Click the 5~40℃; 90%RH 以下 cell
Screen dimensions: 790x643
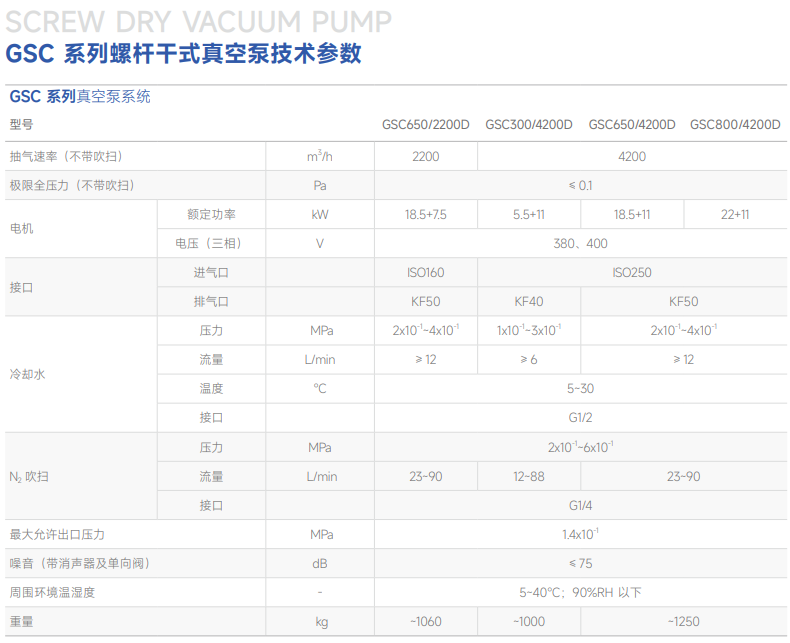click(580, 593)
